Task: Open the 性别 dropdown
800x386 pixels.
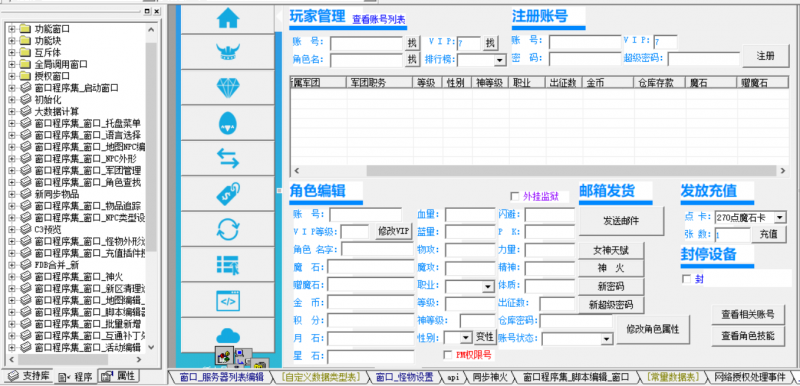Action: pyautogui.click(x=466, y=337)
